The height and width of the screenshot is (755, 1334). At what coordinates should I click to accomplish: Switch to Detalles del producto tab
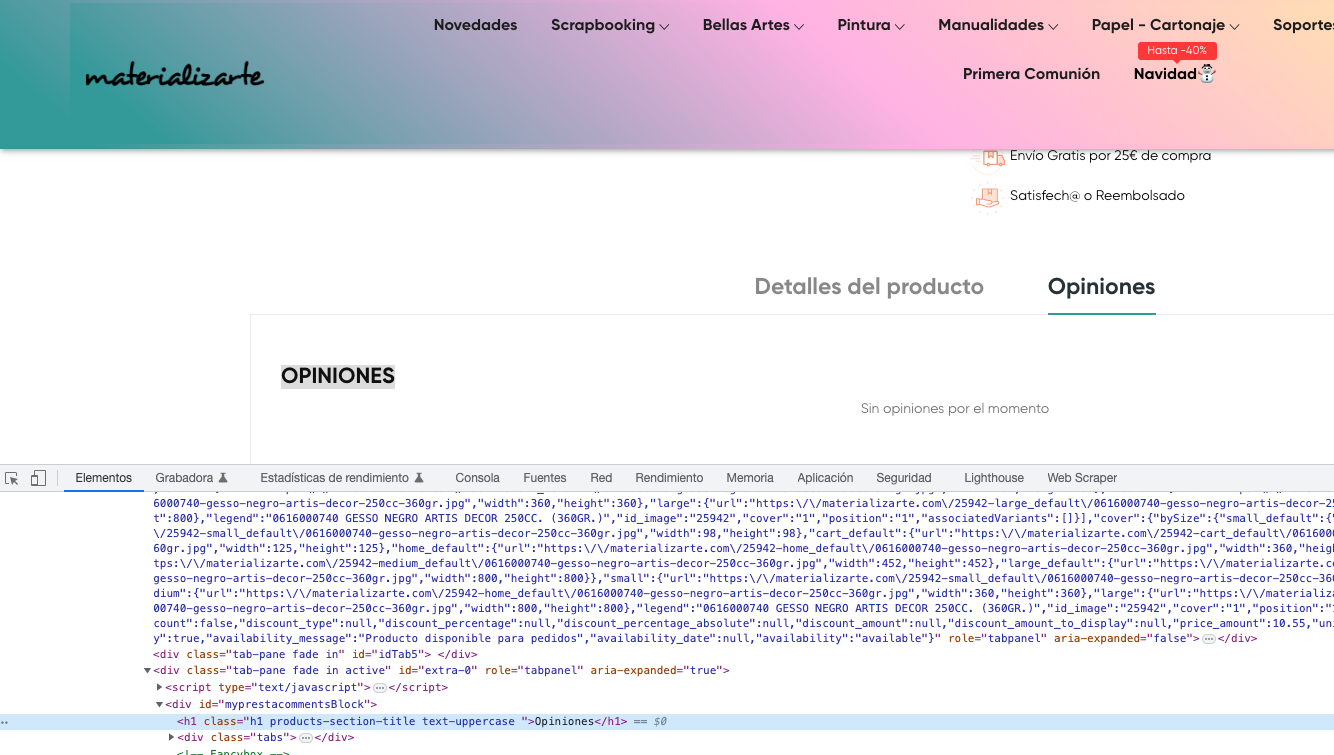(869, 287)
